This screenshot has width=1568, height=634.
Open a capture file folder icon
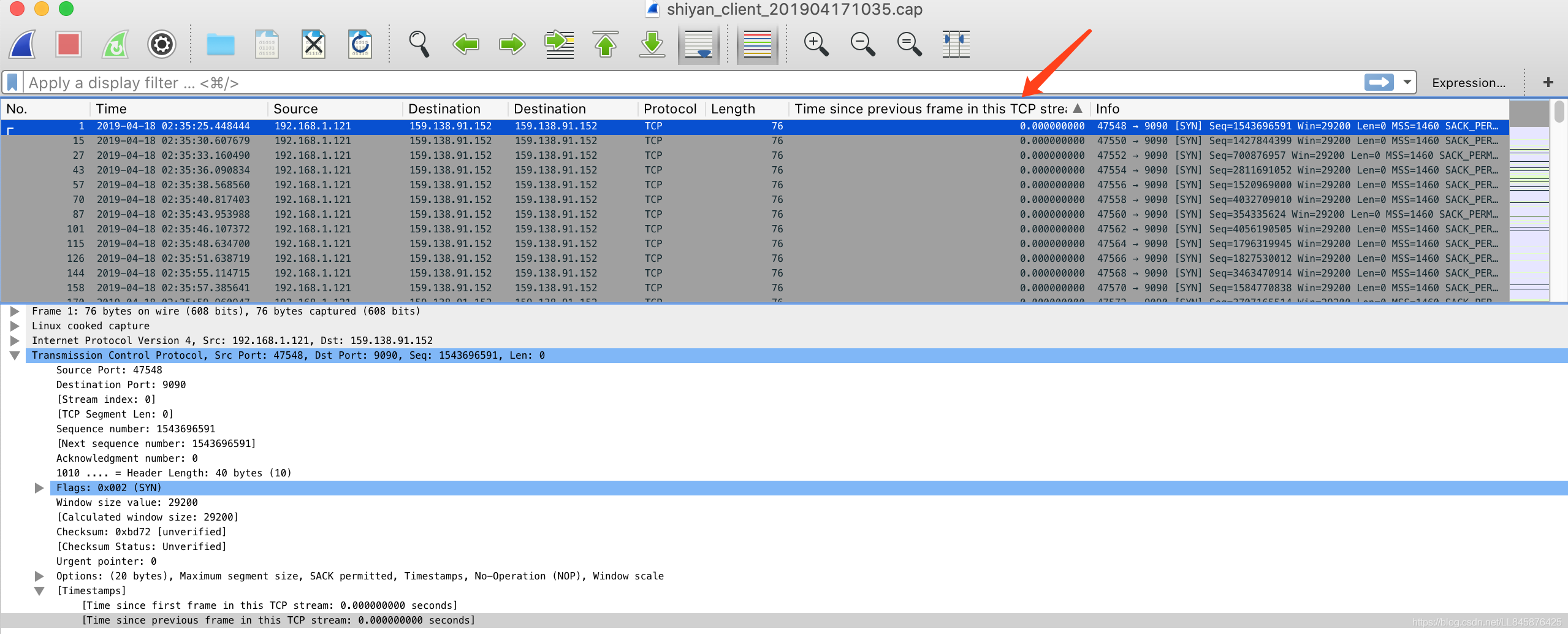point(221,44)
